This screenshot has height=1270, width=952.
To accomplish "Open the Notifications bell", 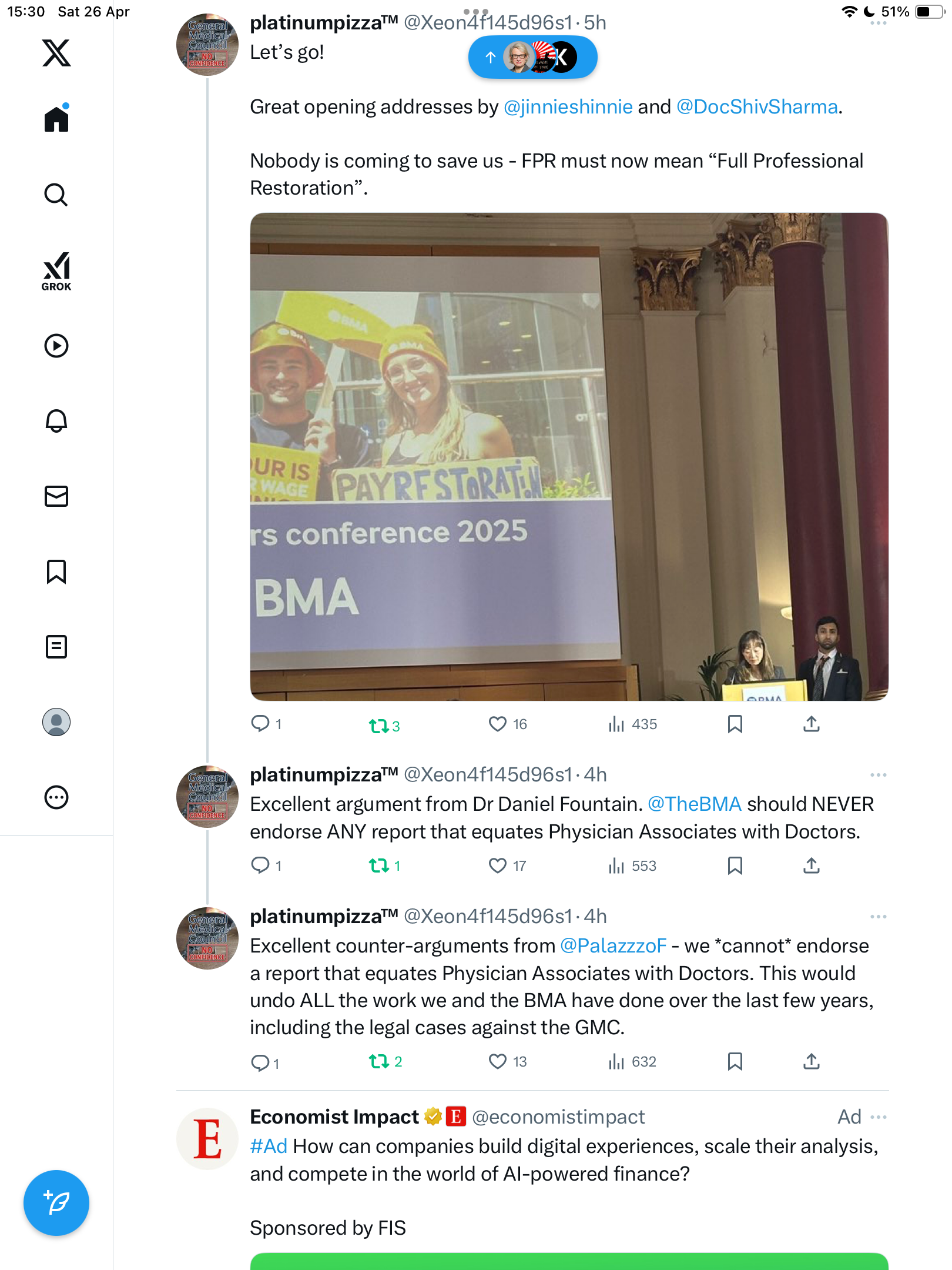I will [x=56, y=421].
